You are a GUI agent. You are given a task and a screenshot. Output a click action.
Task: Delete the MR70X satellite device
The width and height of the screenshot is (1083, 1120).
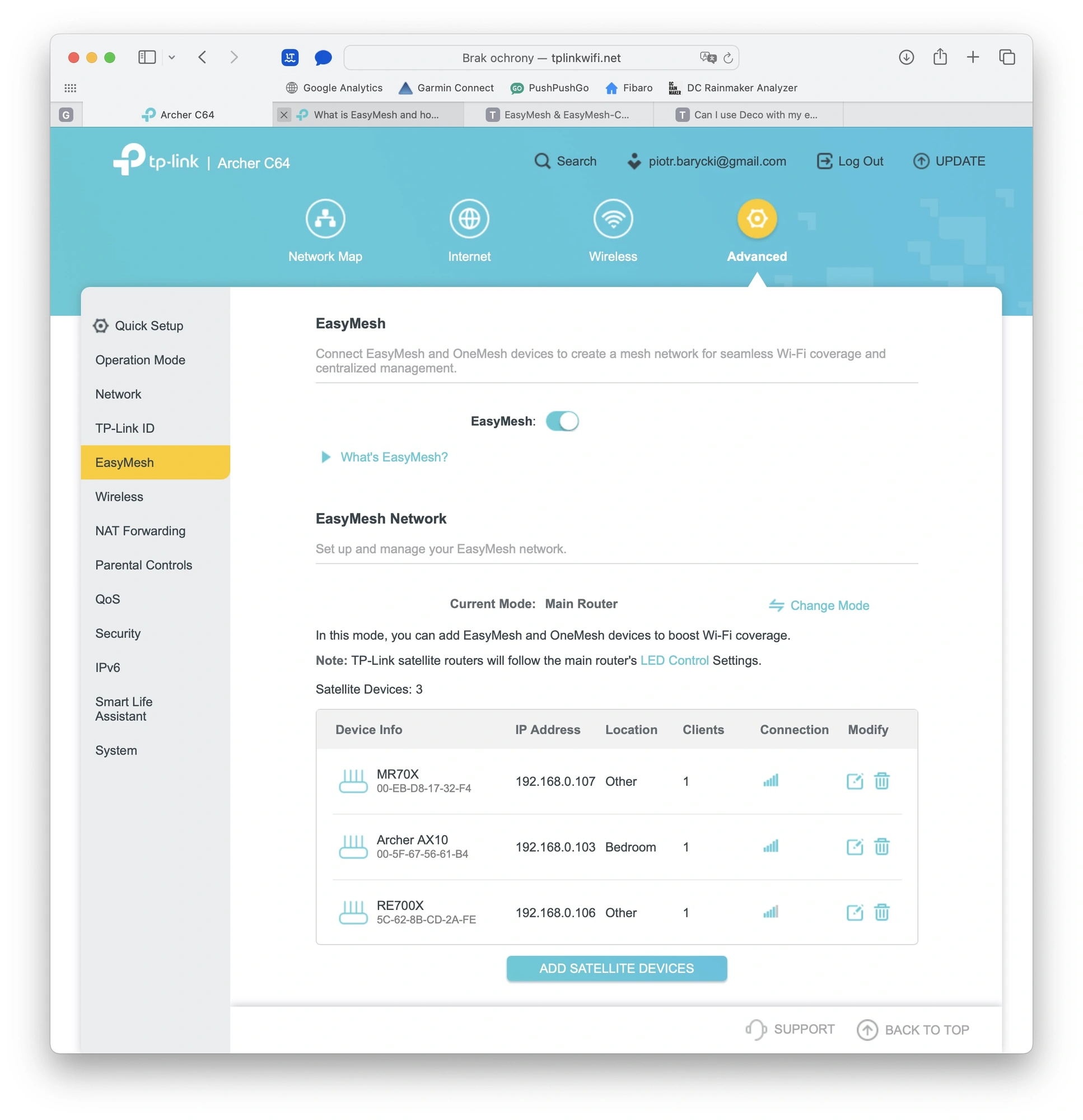pos(882,781)
